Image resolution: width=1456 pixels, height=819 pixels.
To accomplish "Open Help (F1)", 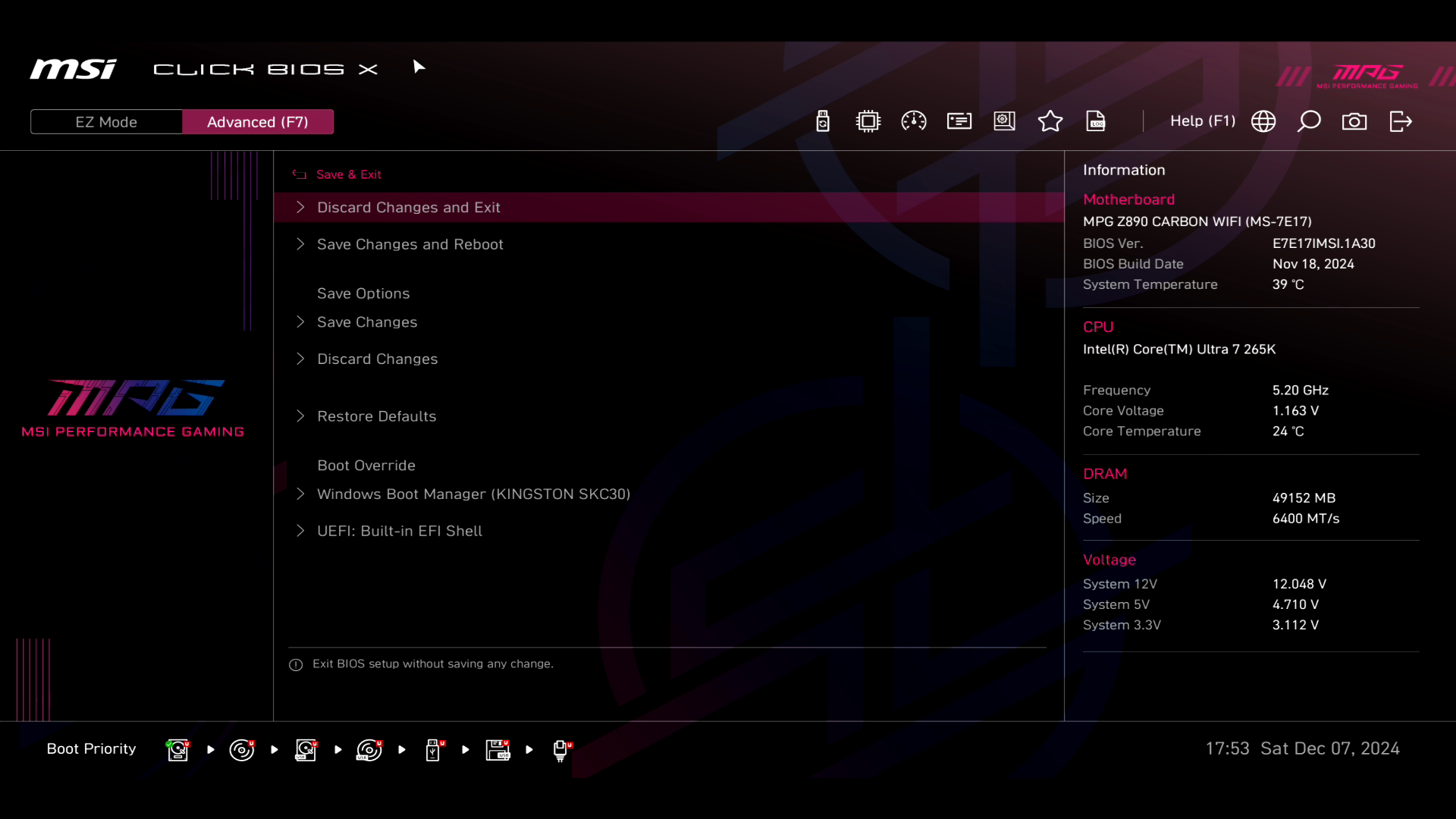I will [1203, 121].
